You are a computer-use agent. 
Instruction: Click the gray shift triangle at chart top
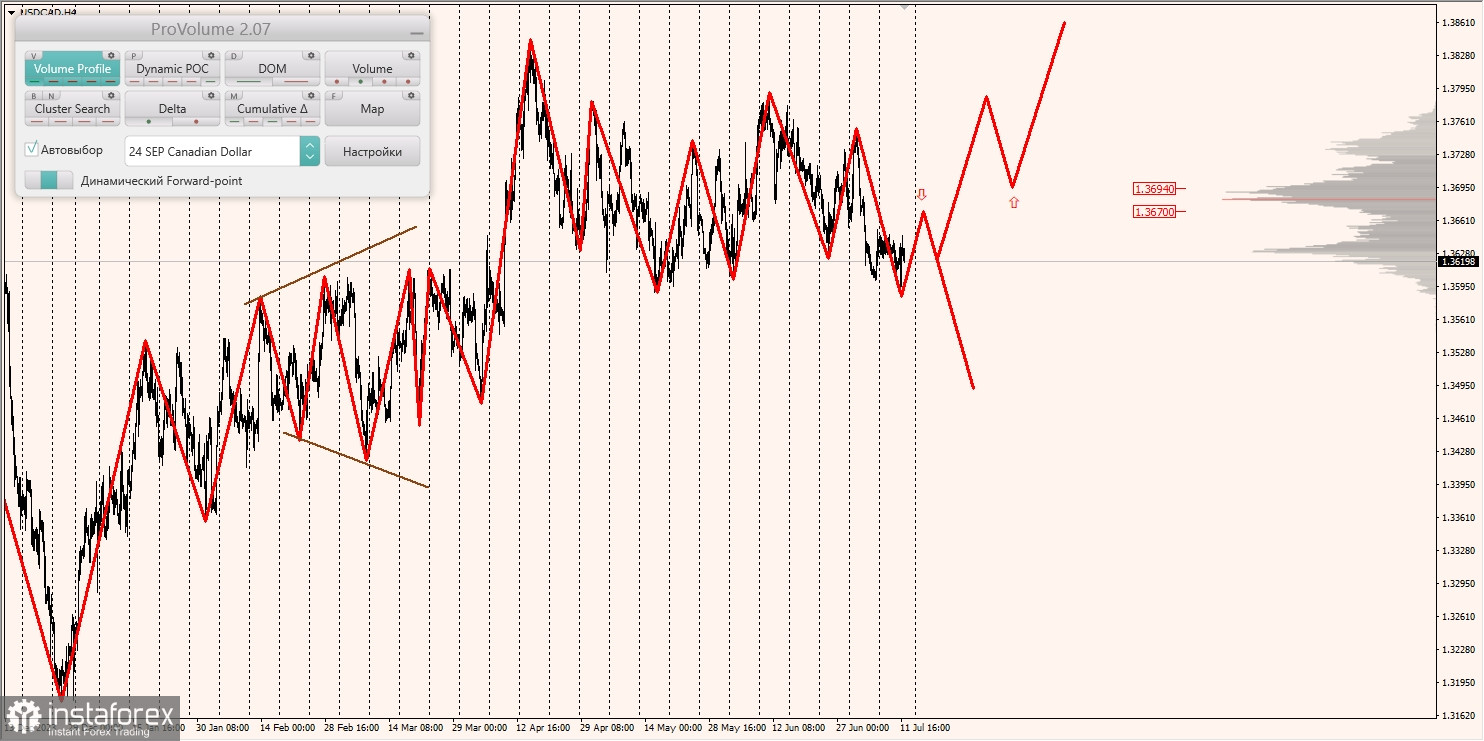(x=905, y=6)
